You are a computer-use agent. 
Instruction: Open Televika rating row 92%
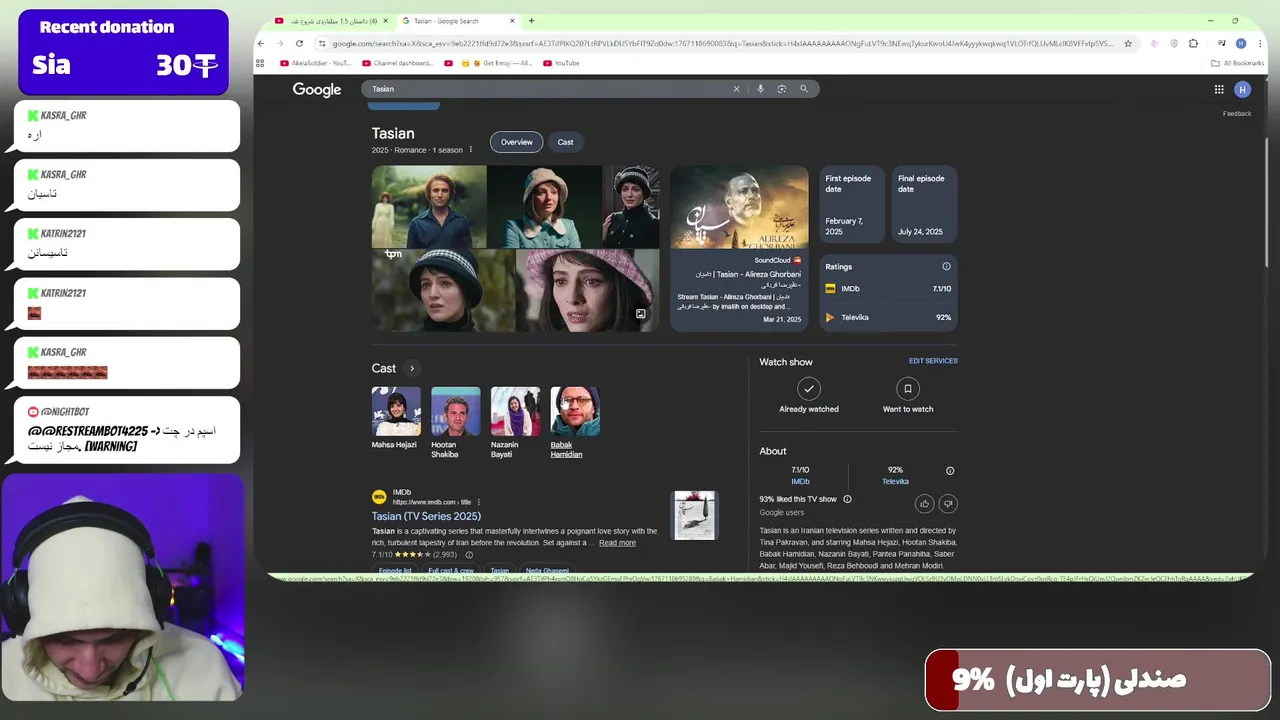tap(888, 318)
